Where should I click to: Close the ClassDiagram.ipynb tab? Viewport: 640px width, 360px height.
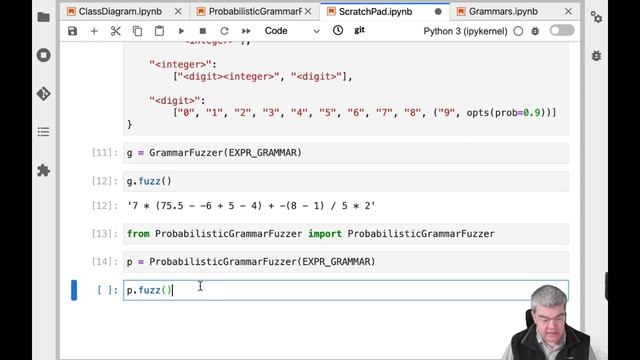(x=178, y=11)
